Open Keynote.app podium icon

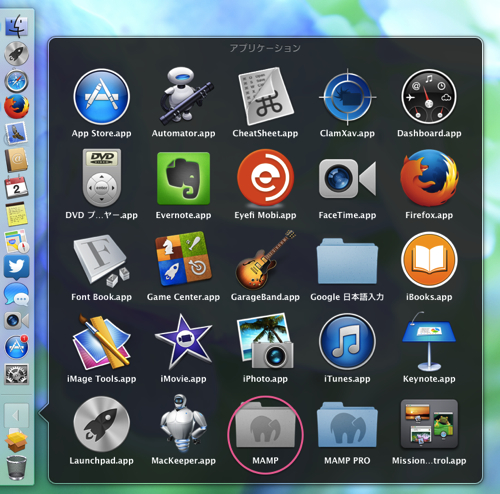point(429,341)
